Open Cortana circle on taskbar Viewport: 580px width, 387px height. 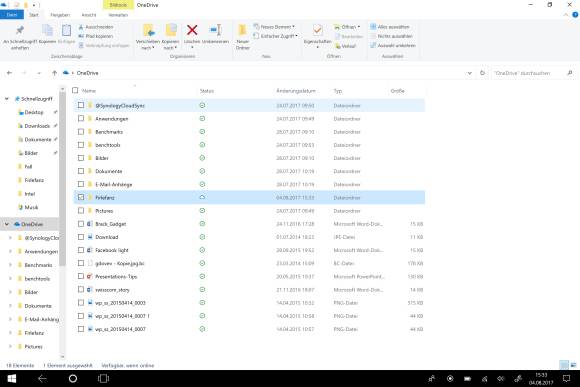(x=73, y=378)
